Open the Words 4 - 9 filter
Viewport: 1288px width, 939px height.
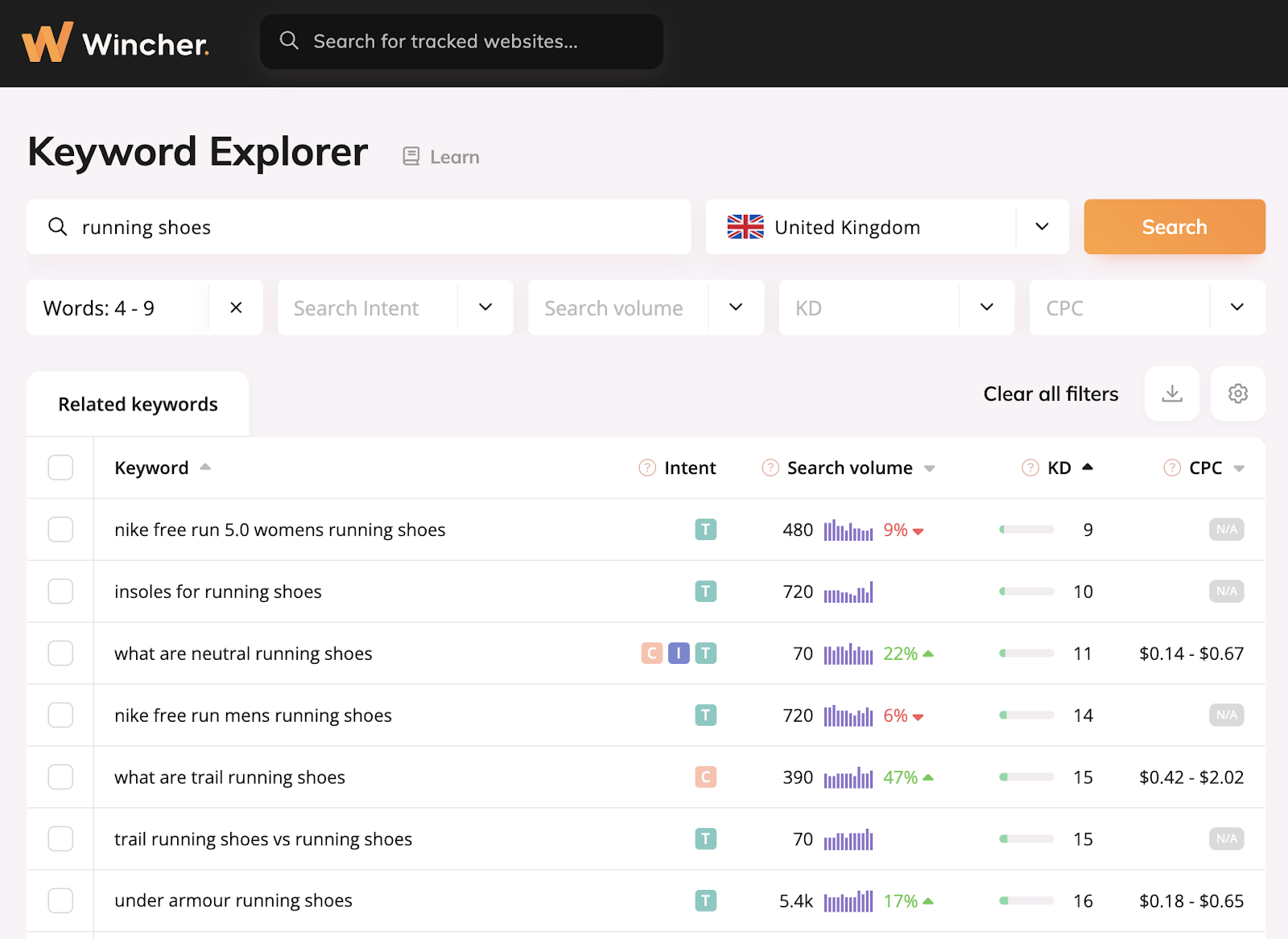[x=118, y=307]
